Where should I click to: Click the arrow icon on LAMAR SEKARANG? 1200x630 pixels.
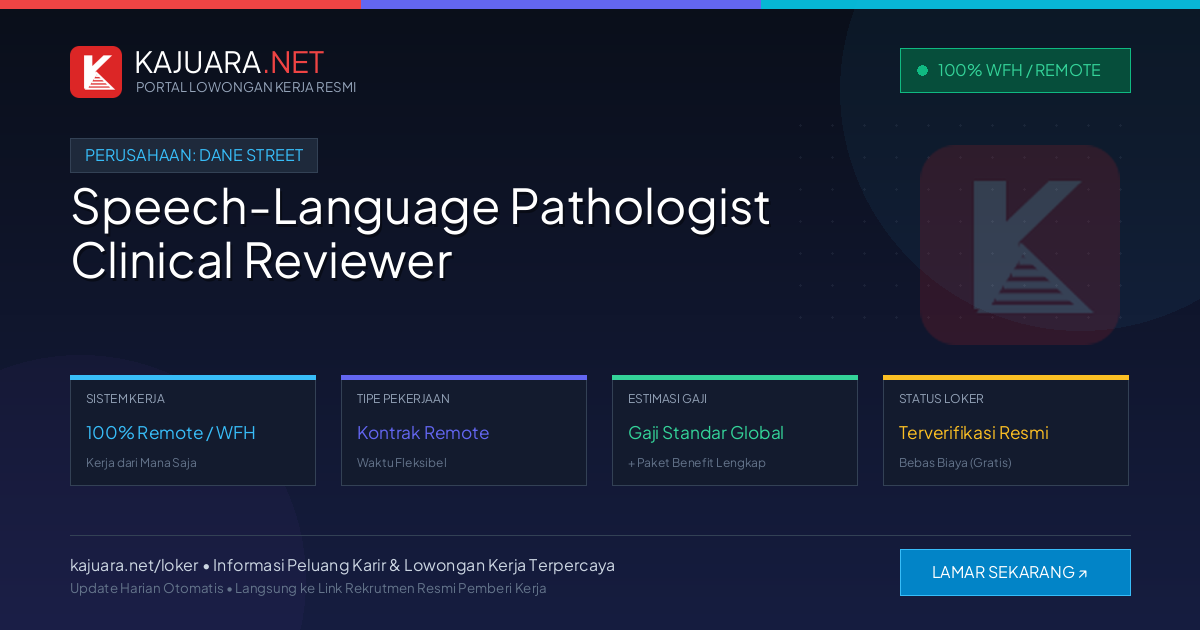click(x=1082, y=574)
